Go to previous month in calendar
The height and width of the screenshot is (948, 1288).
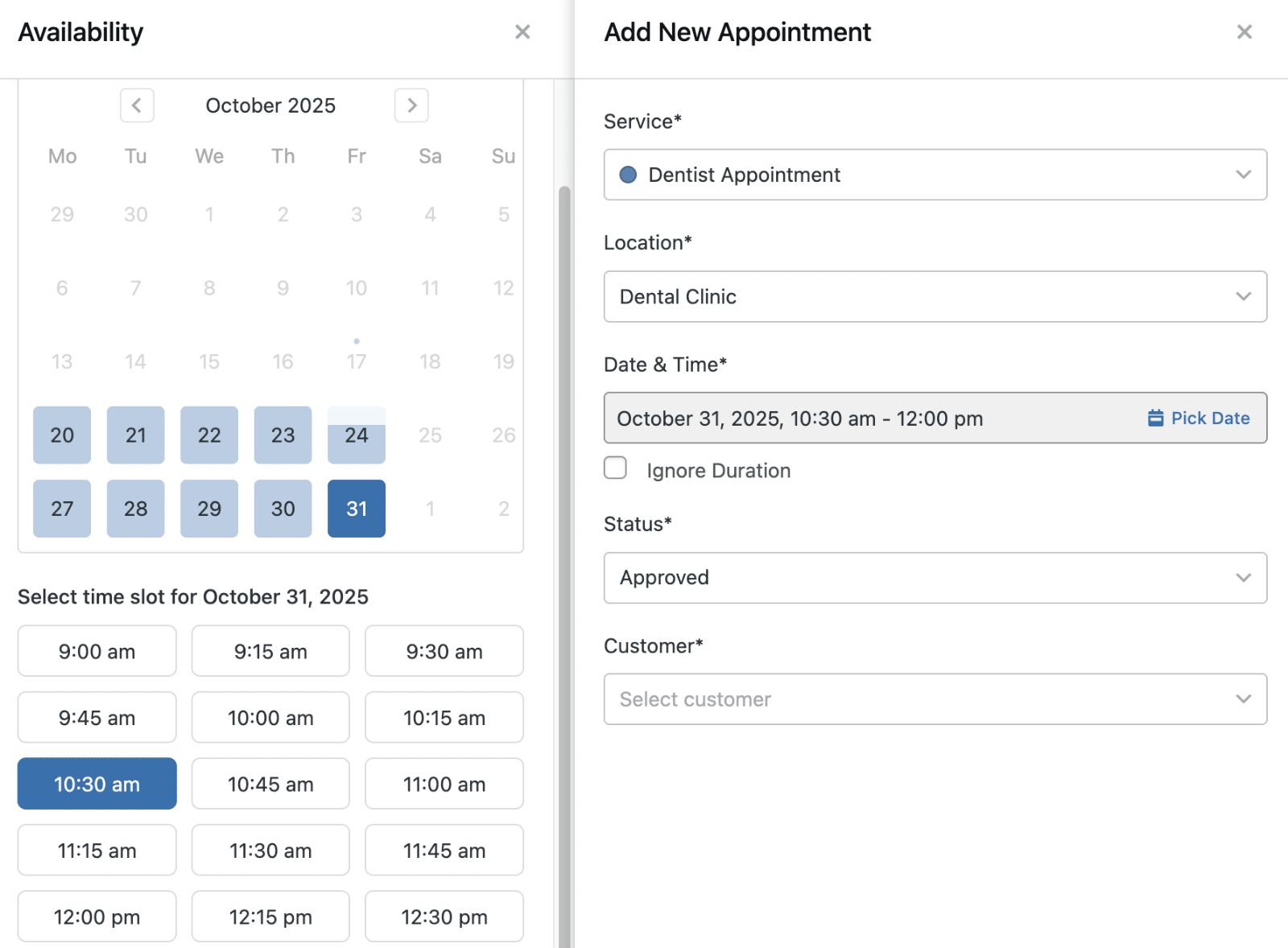(x=137, y=105)
